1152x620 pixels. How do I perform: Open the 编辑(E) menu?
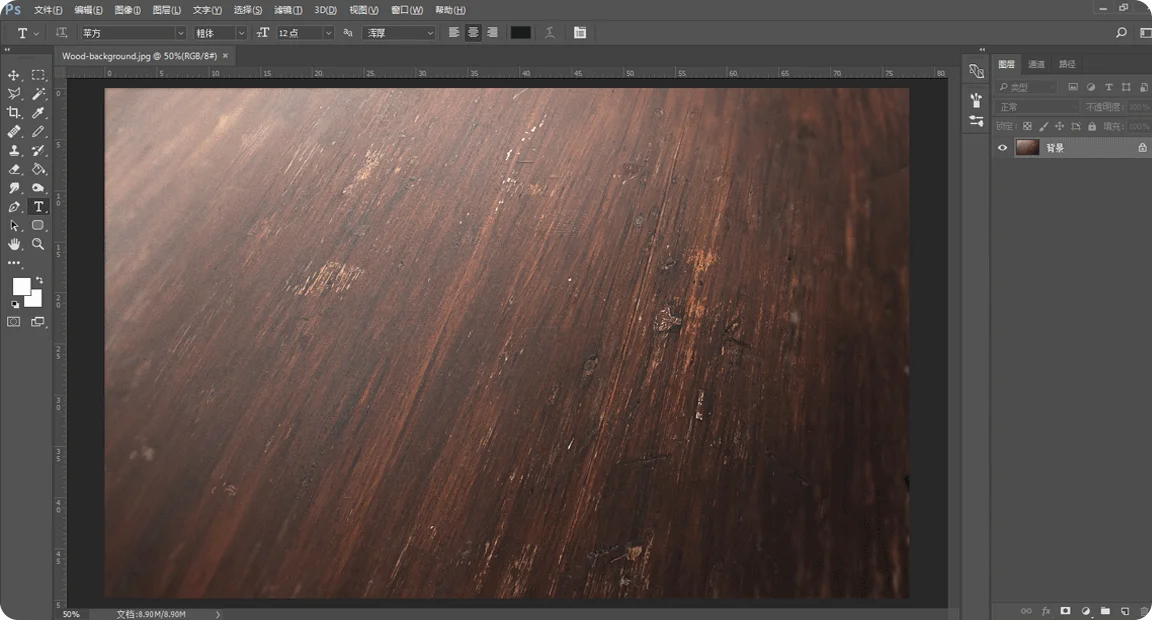[88, 10]
